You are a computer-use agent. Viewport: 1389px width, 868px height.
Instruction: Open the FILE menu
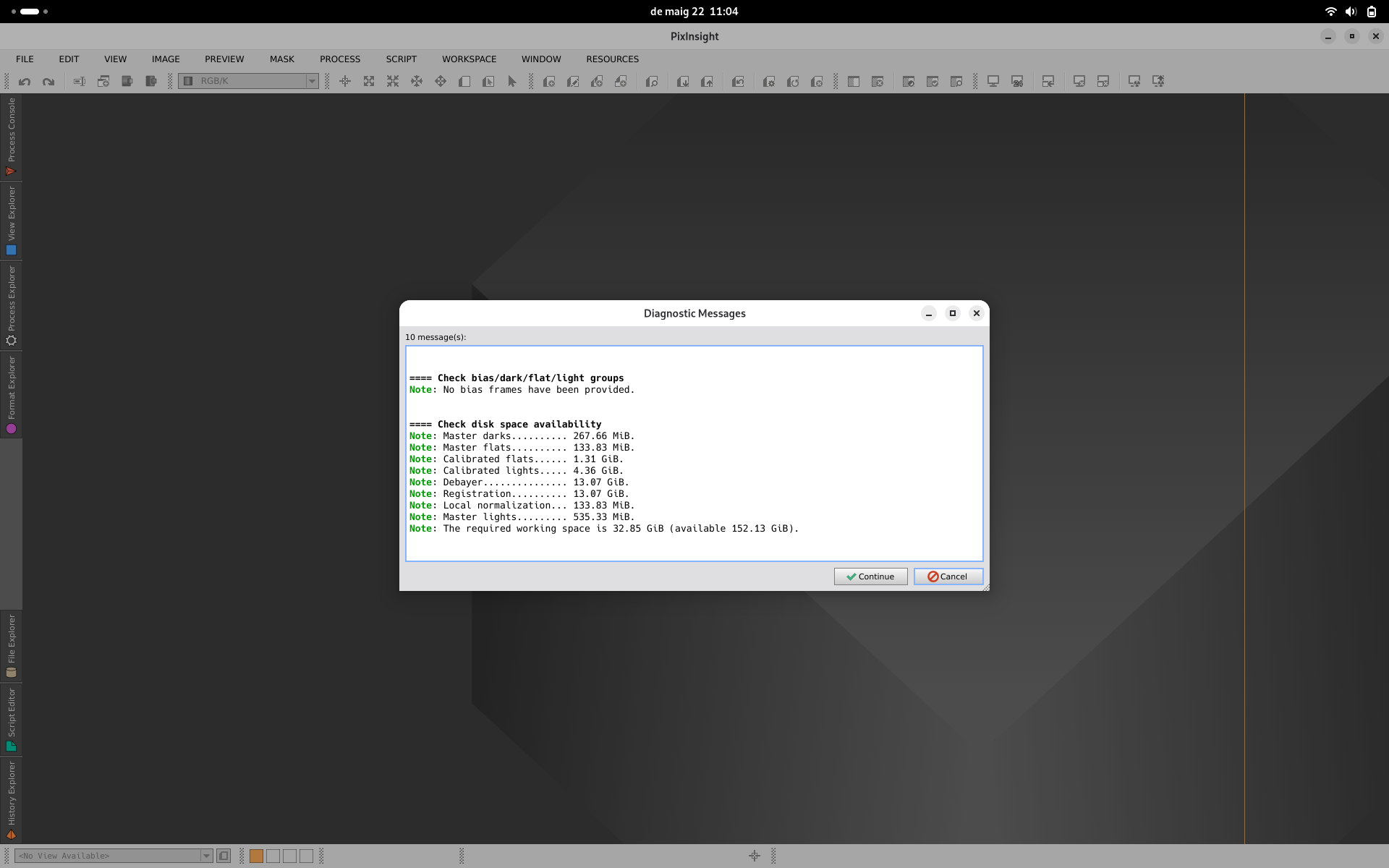click(x=25, y=59)
